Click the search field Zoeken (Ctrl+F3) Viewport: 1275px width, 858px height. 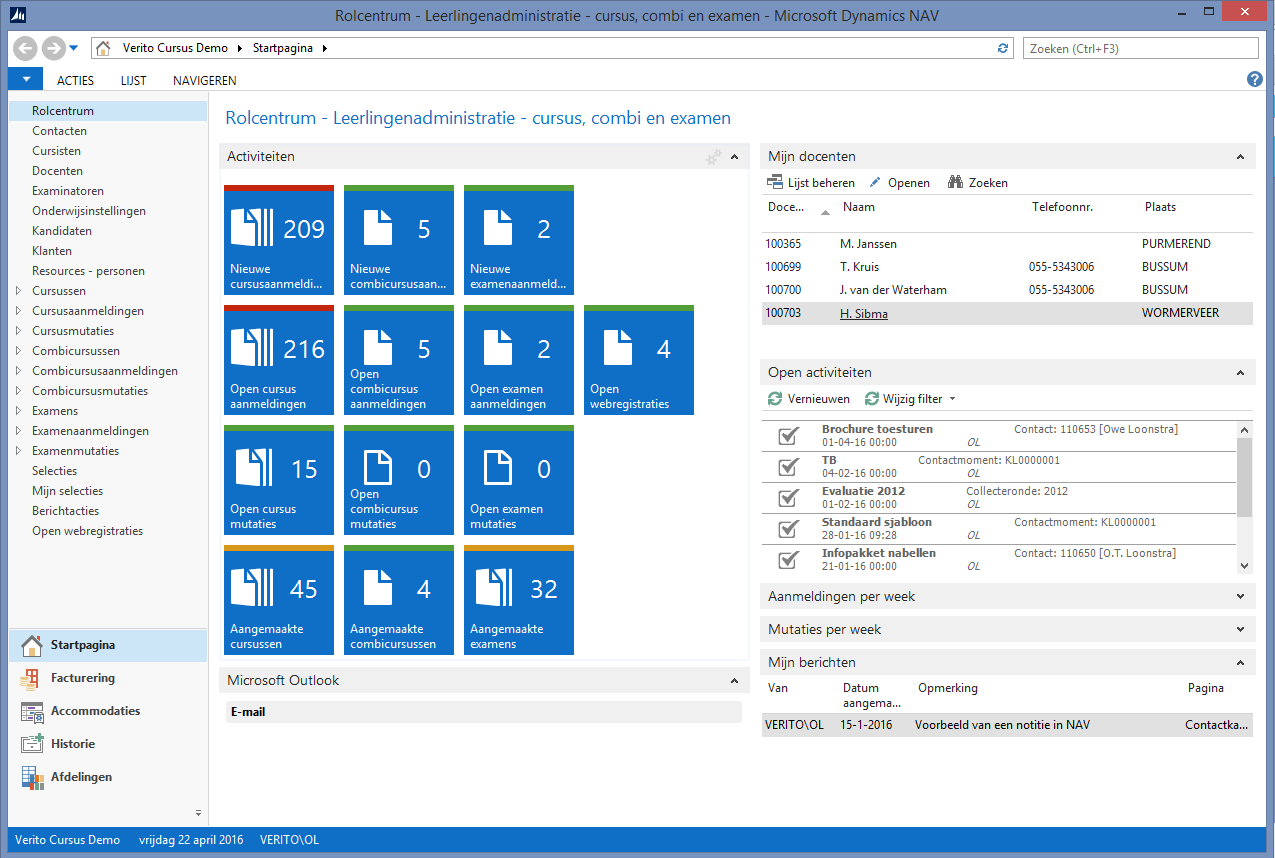coord(1140,48)
